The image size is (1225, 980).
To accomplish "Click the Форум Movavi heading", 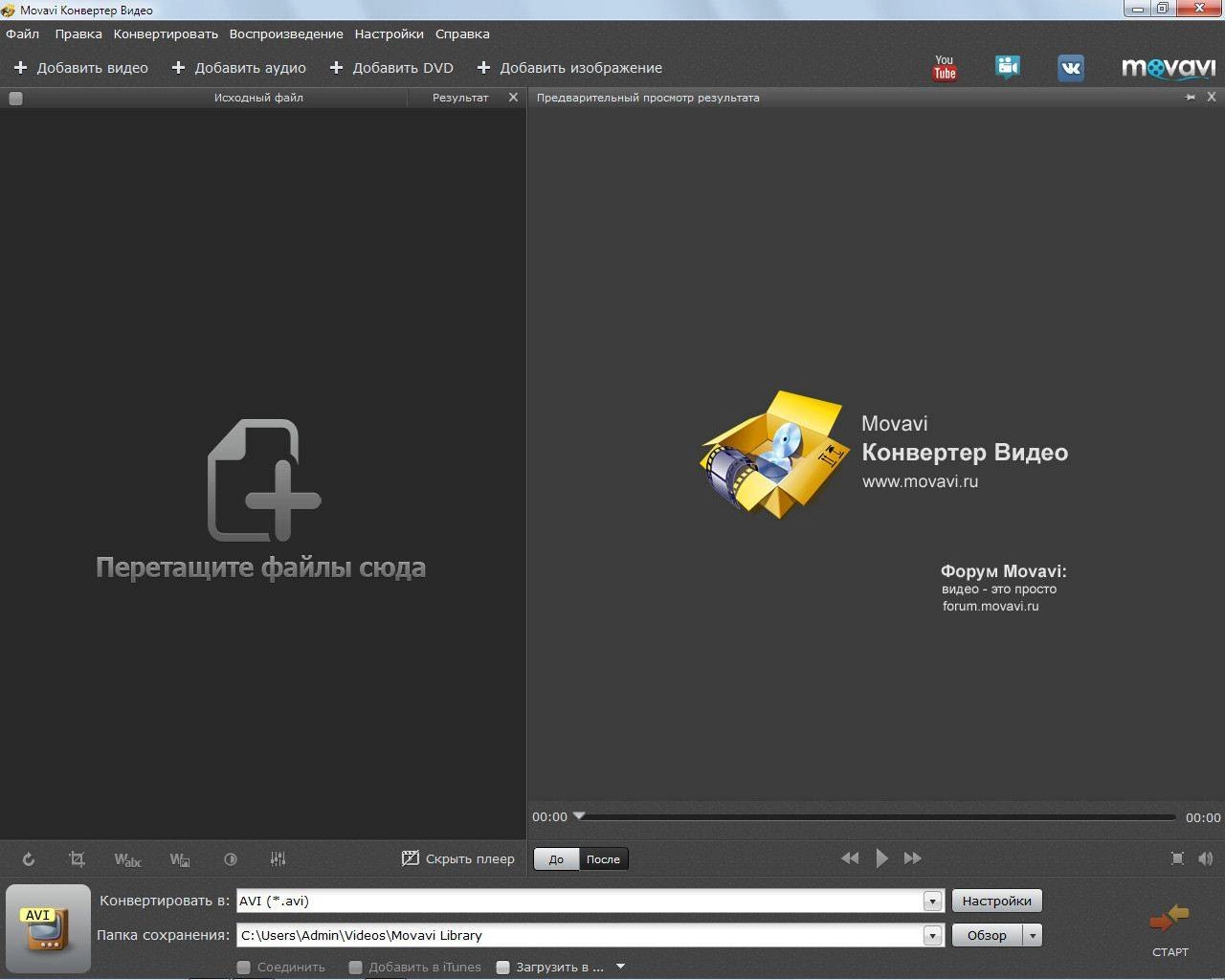I will click(x=1003, y=571).
